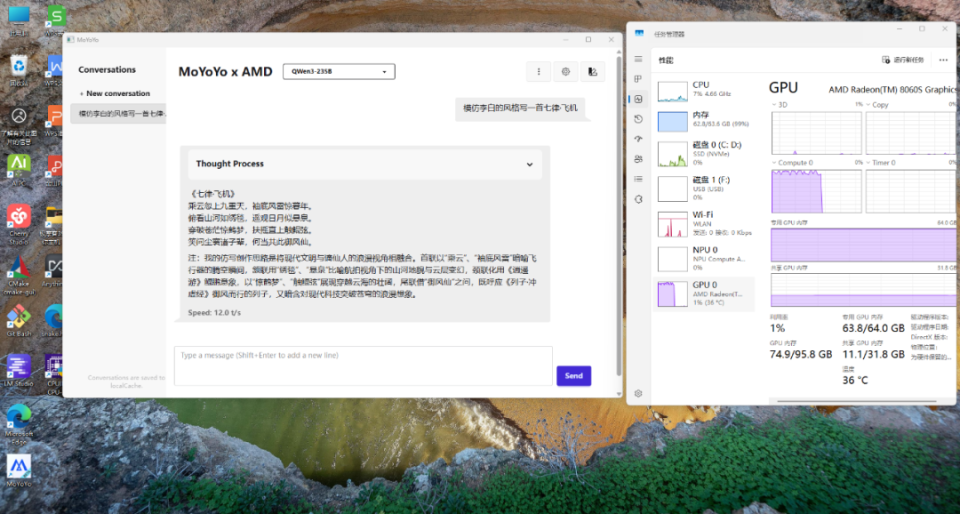Open Startup apps icon in Task Manager
The height and width of the screenshot is (514, 960).
pyautogui.click(x=639, y=139)
